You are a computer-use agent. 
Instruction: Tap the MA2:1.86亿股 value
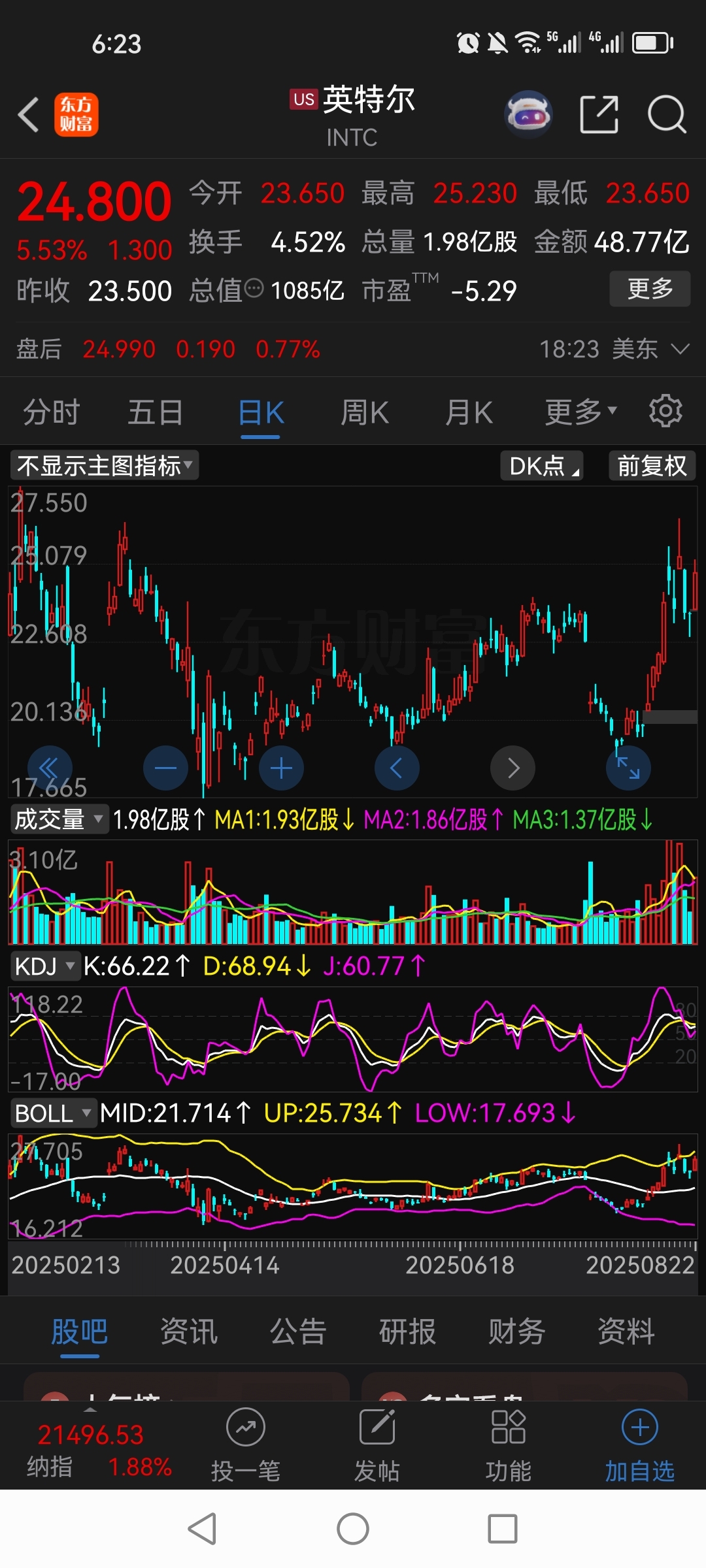433,819
